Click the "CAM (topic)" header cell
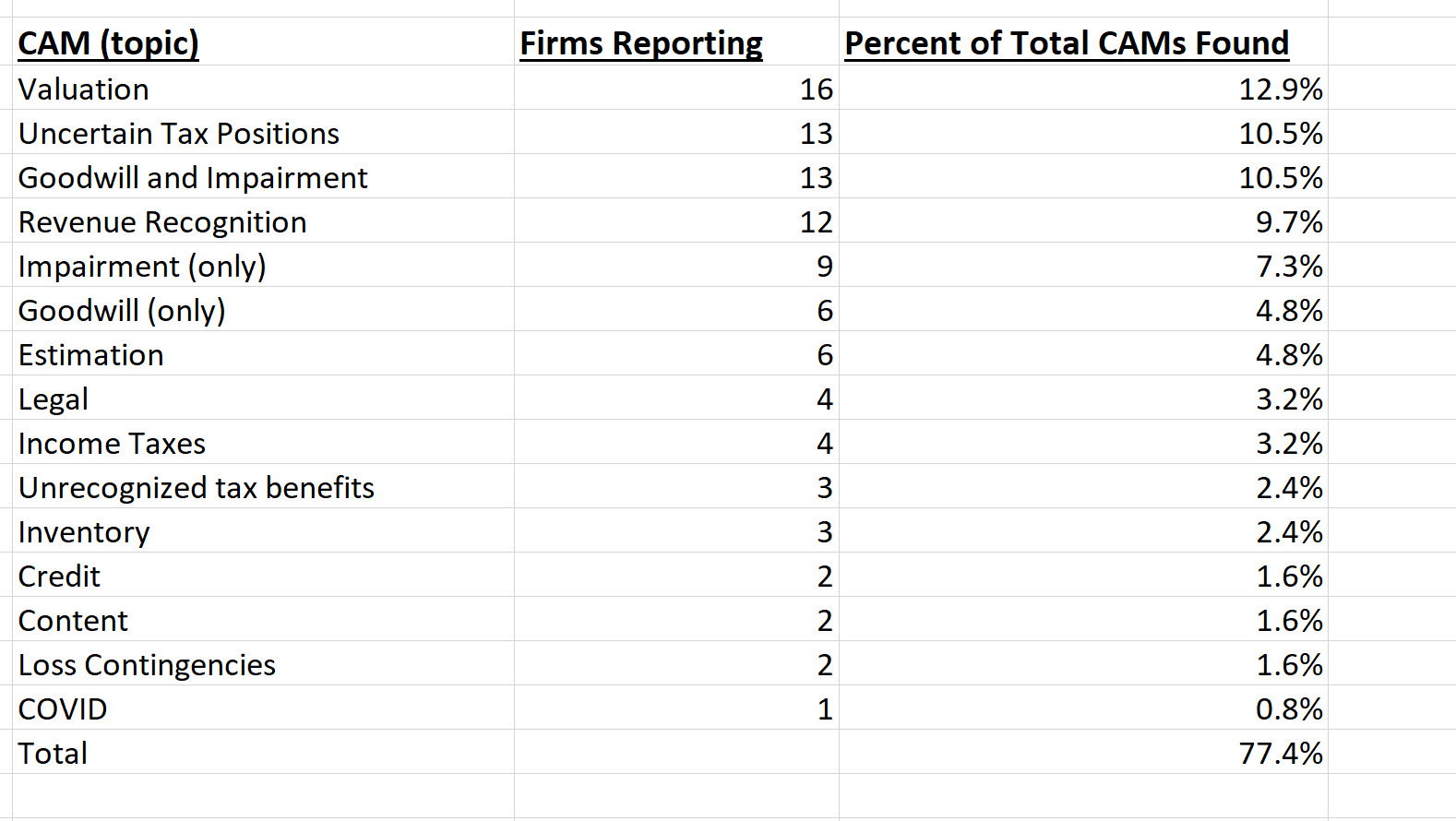The width and height of the screenshot is (1456, 821). pyautogui.click(x=109, y=43)
